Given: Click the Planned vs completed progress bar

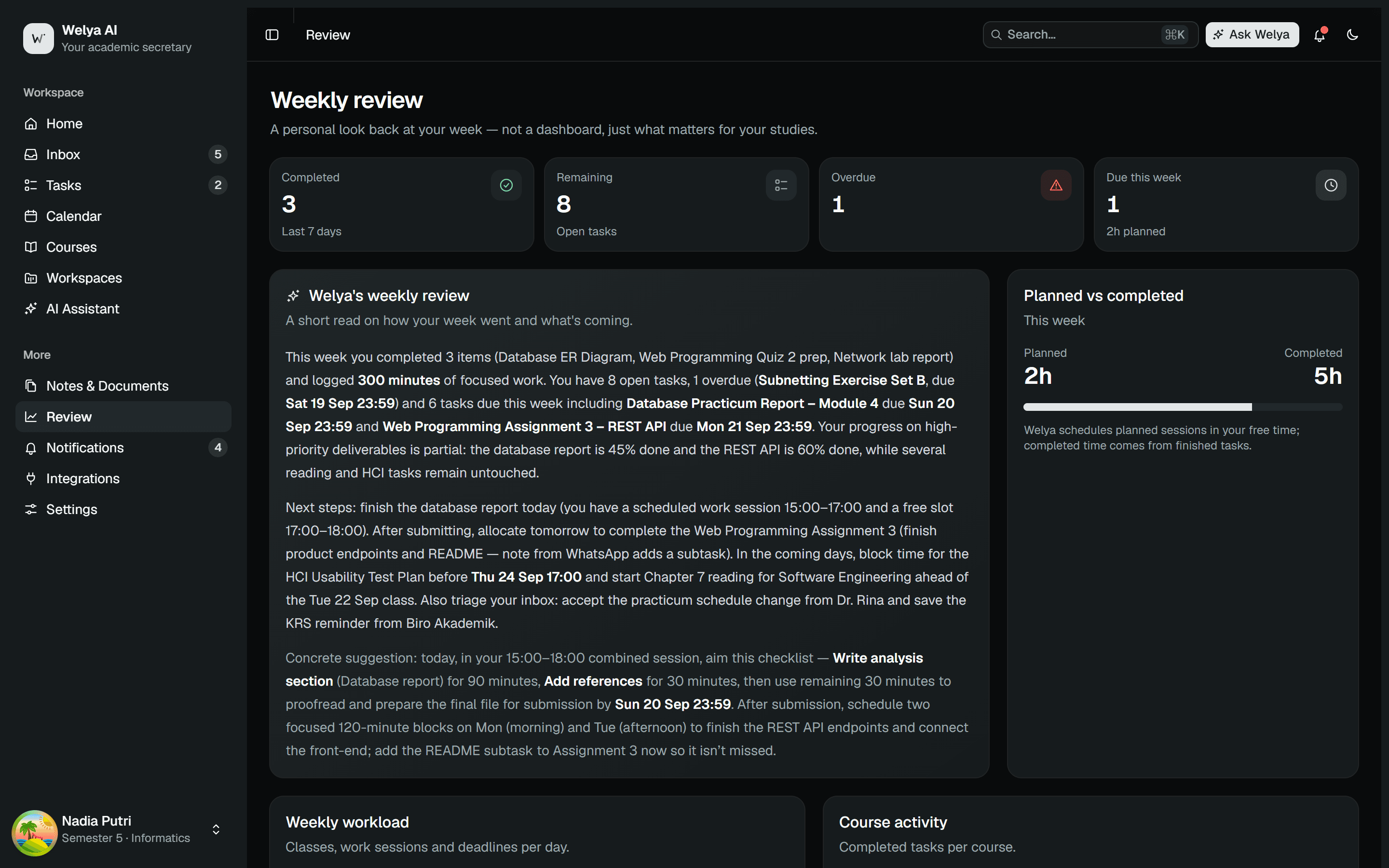Looking at the screenshot, I should point(1183,407).
